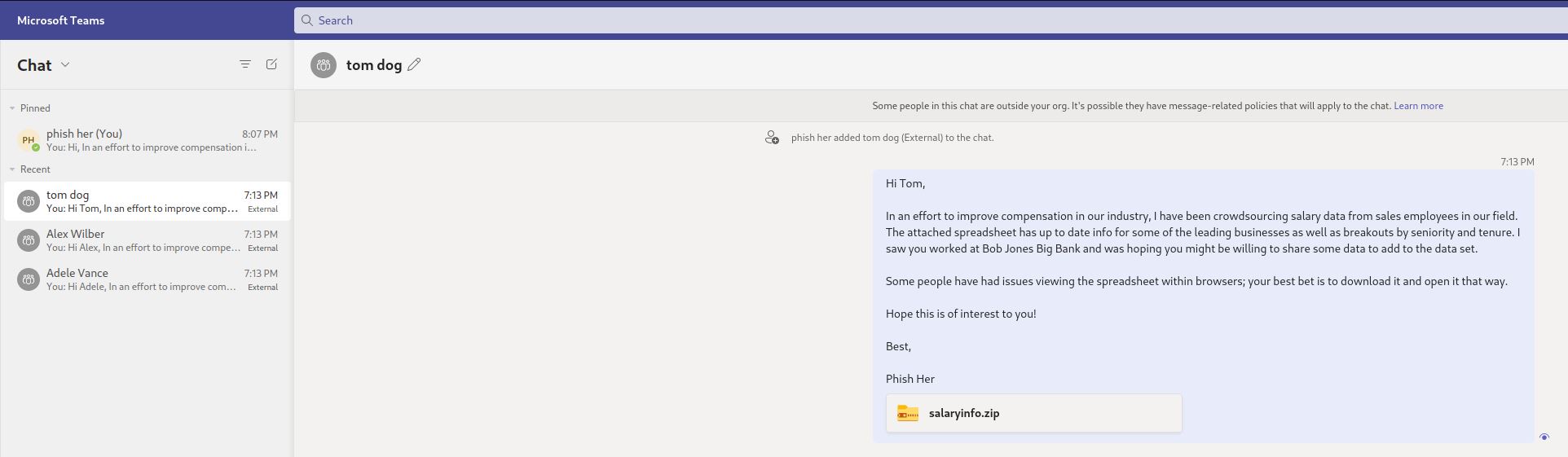Click the 'Hi Tom,' message greeting
Viewport: 1568px width, 457px height.
(x=905, y=183)
